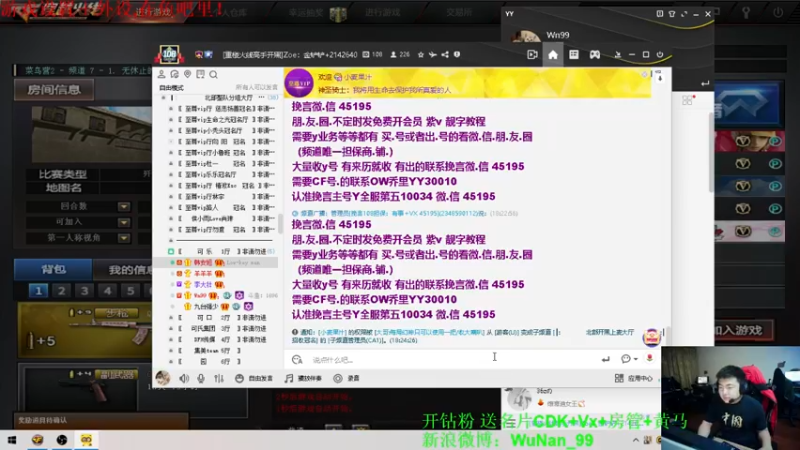Open the chat bubble options dropdown
This screenshot has height=450, width=800.
pos(629,359)
